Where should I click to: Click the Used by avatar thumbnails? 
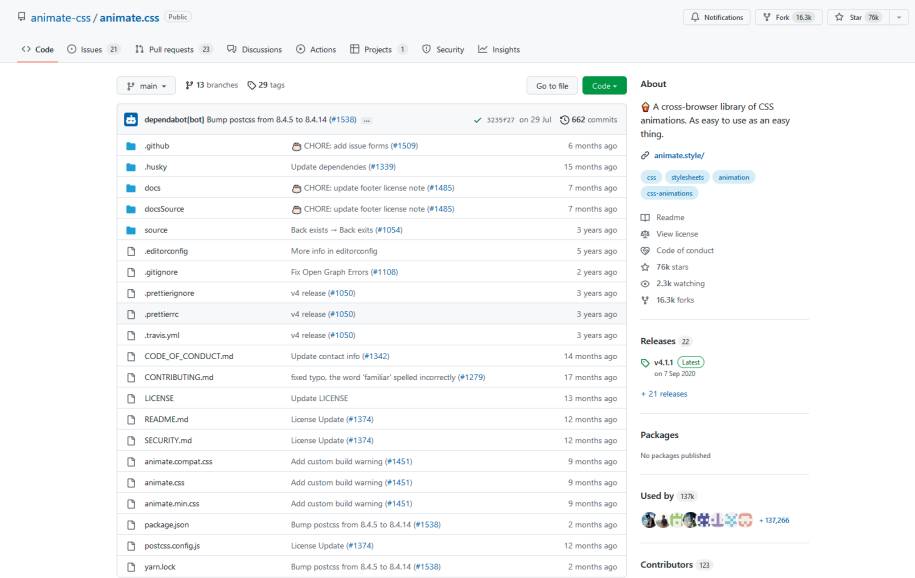pyautogui.click(x=697, y=520)
